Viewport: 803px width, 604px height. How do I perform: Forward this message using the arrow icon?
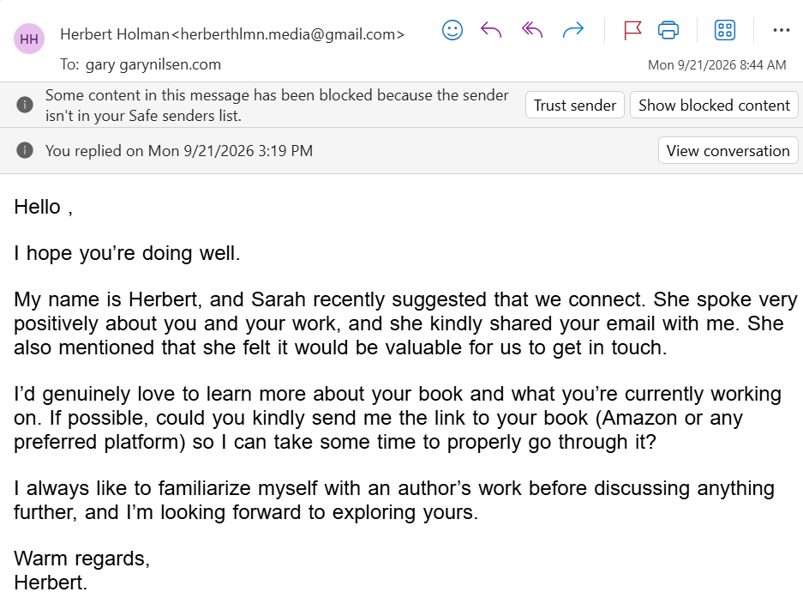pos(573,30)
